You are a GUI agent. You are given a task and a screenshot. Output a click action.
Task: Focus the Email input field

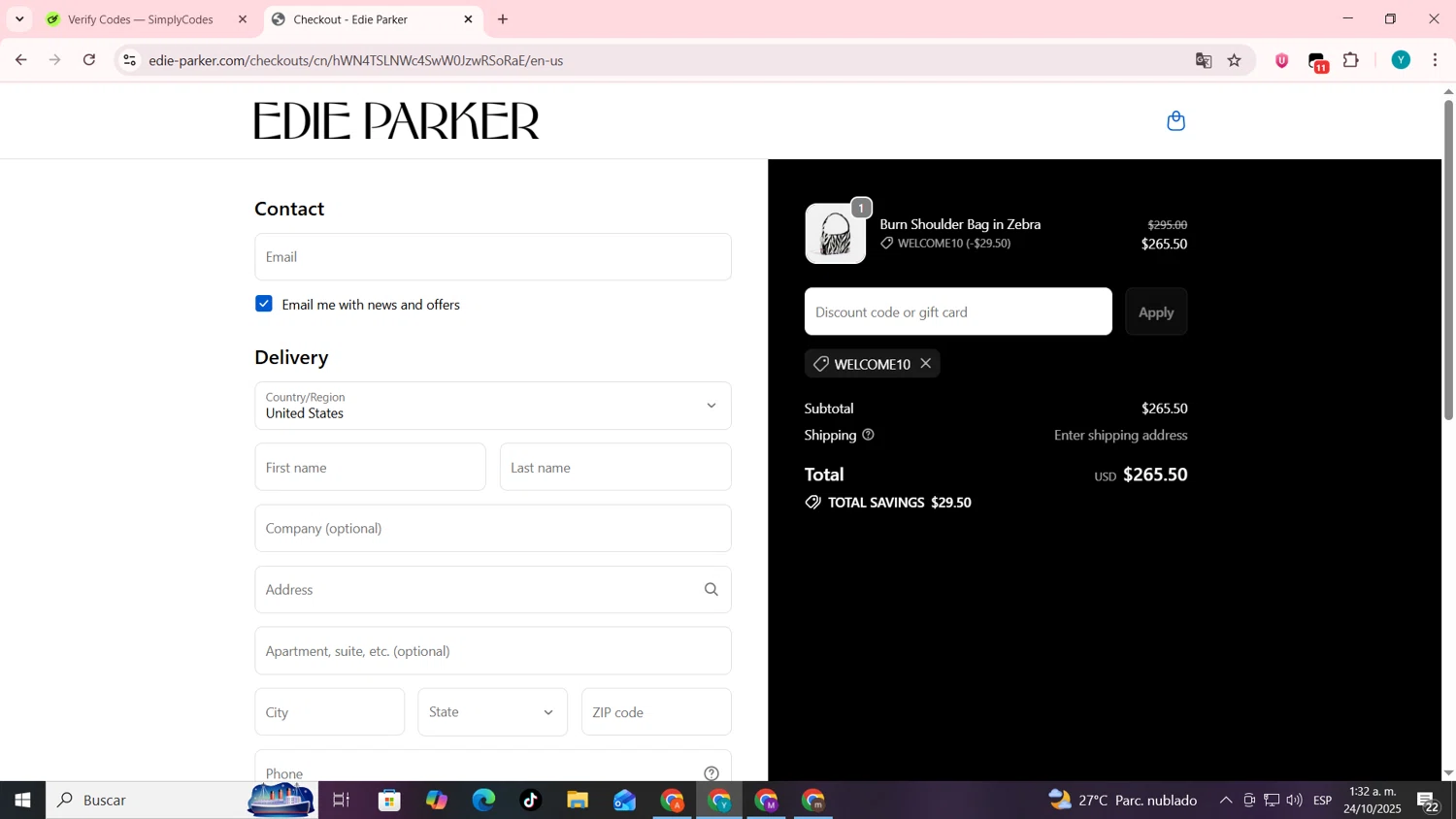click(493, 257)
